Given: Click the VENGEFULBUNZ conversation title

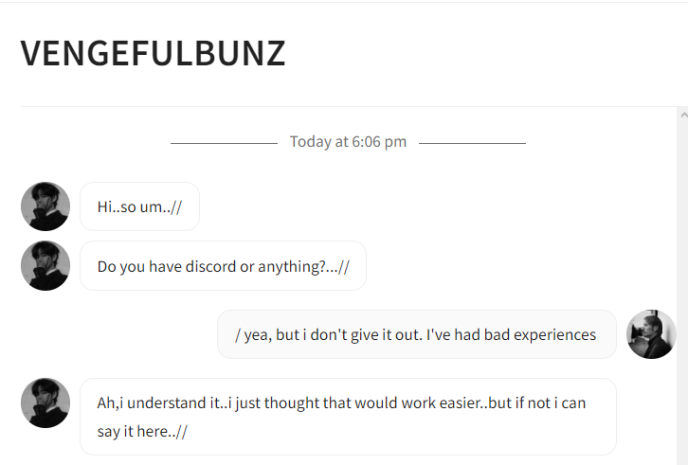Looking at the screenshot, I should point(153,54).
